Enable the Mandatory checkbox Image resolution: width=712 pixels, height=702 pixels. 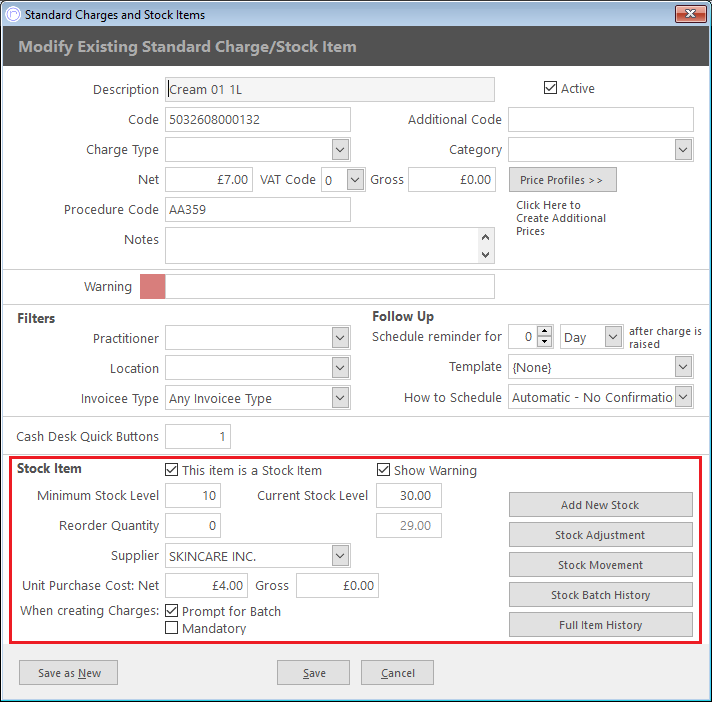pyautogui.click(x=171, y=628)
